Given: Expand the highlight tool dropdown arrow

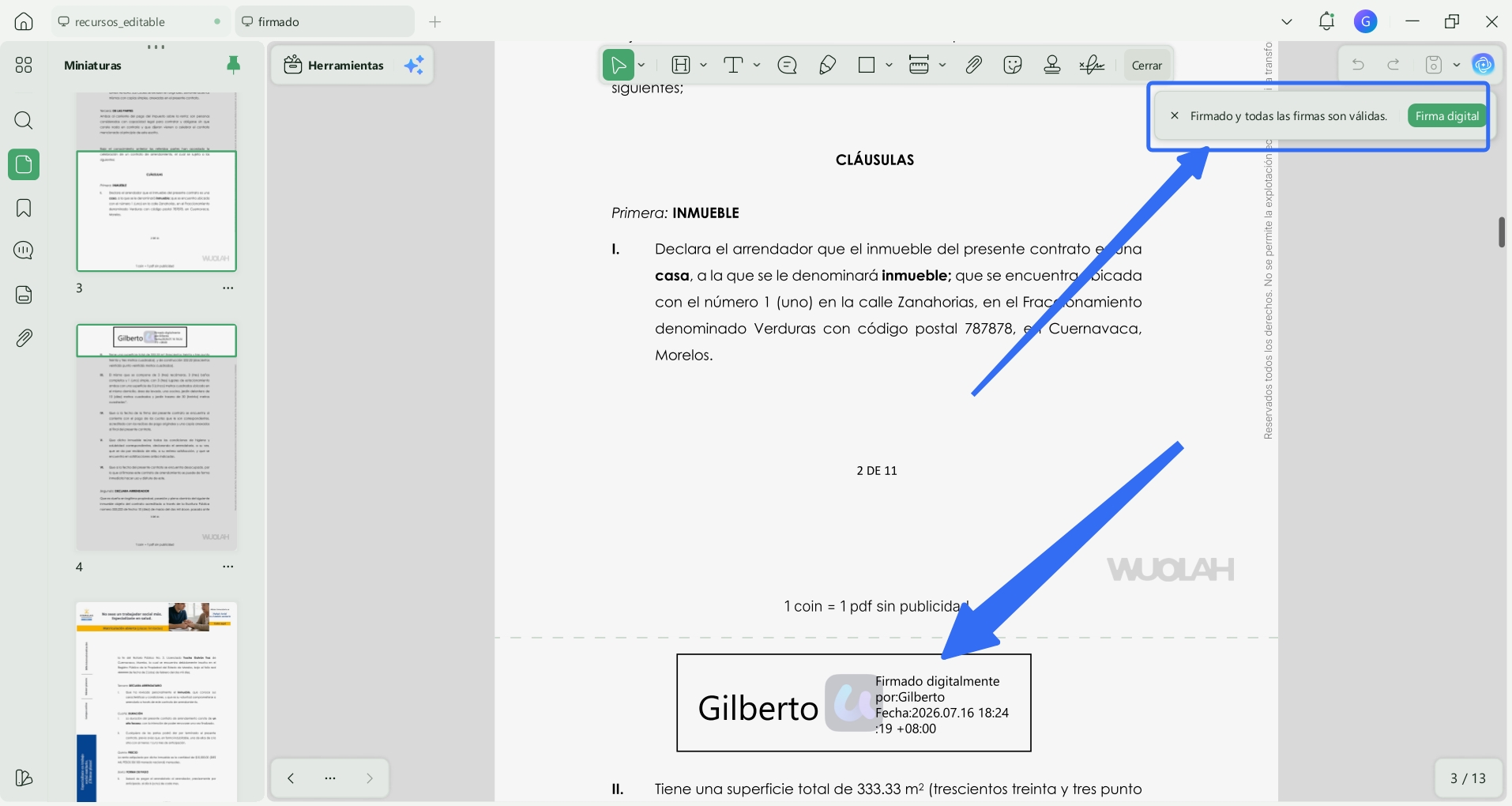Looking at the screenshot, I should [703, 65].
